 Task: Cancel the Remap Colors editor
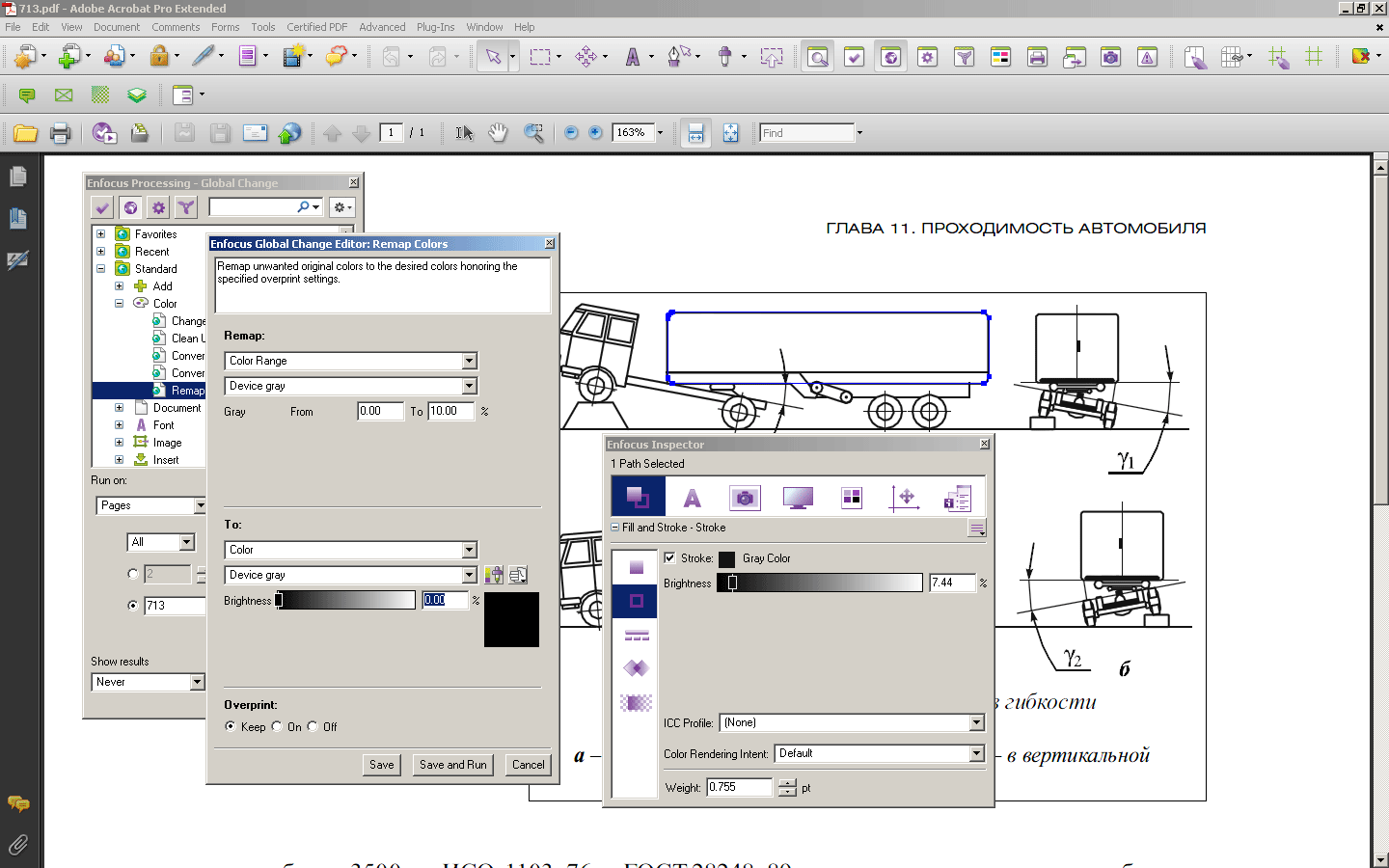[528, 765]
